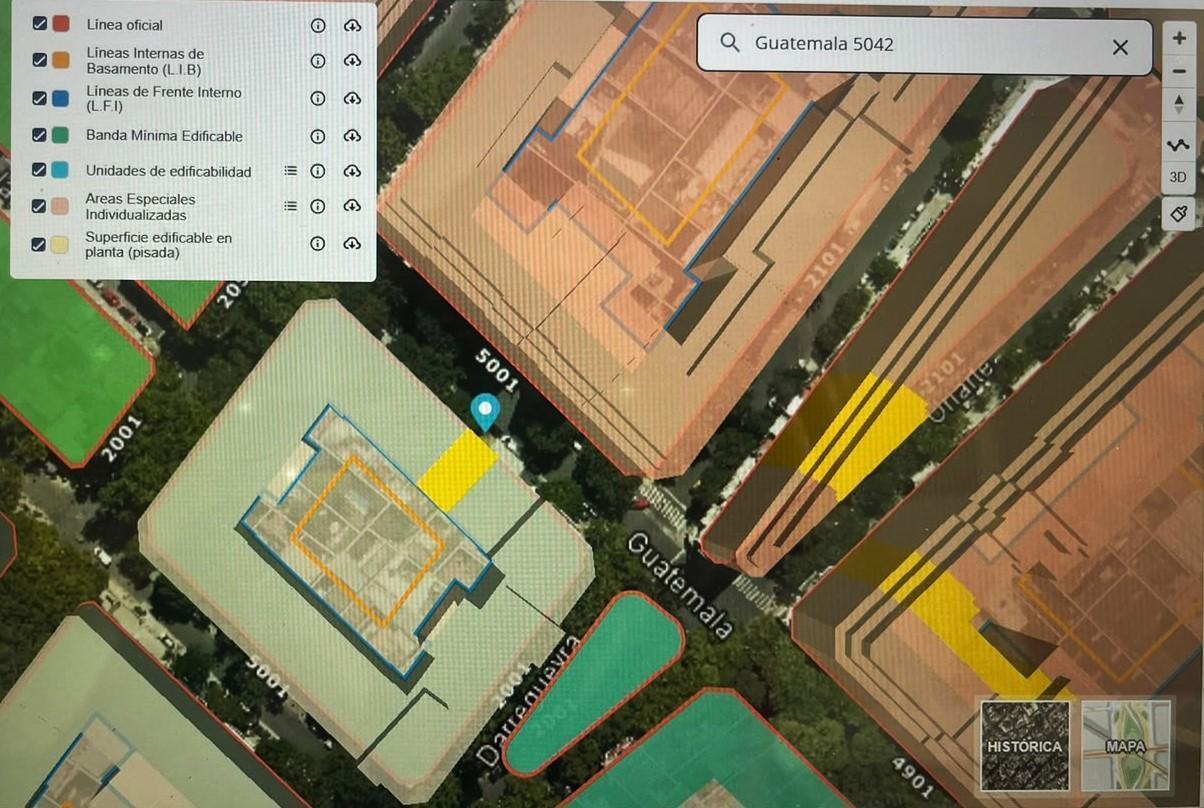The height and width of the screenshot is (808, 1204).
Task: Show info for Lineas de Frente Interno
Action: click(x=318, y=98)
